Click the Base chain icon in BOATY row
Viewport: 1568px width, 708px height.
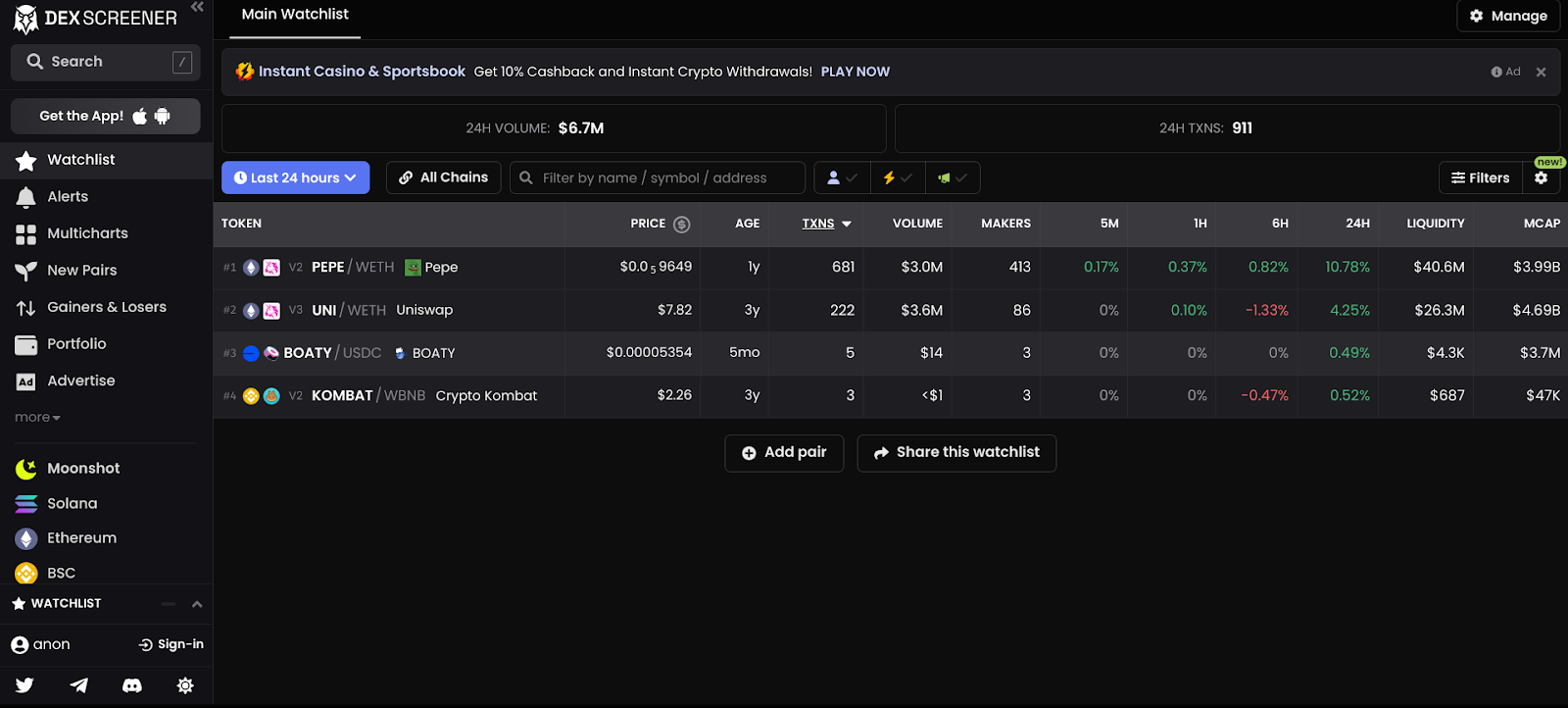click(x=251, y=353)
